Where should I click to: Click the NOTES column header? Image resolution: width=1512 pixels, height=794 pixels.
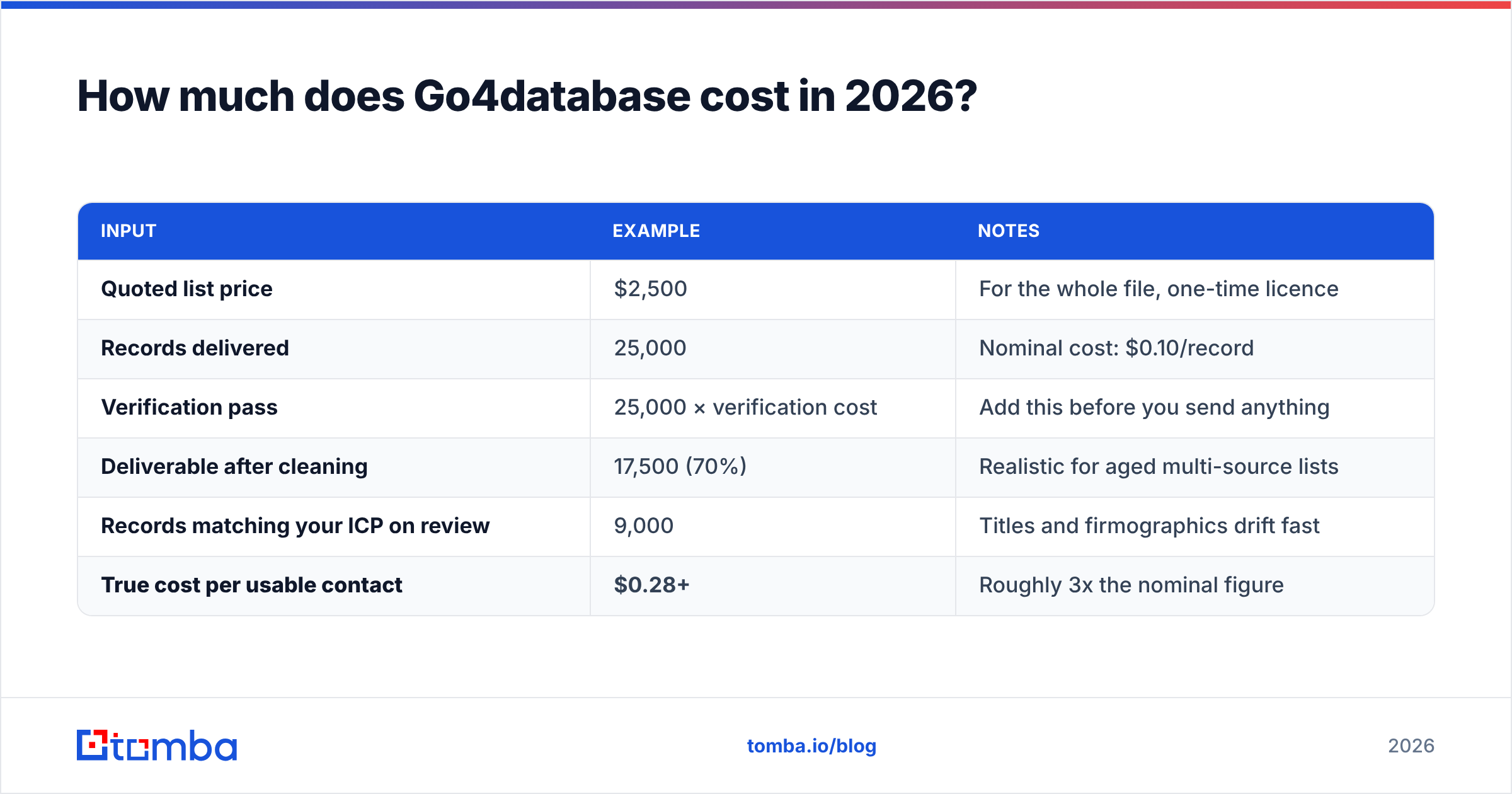click(x=1009, y=231)
